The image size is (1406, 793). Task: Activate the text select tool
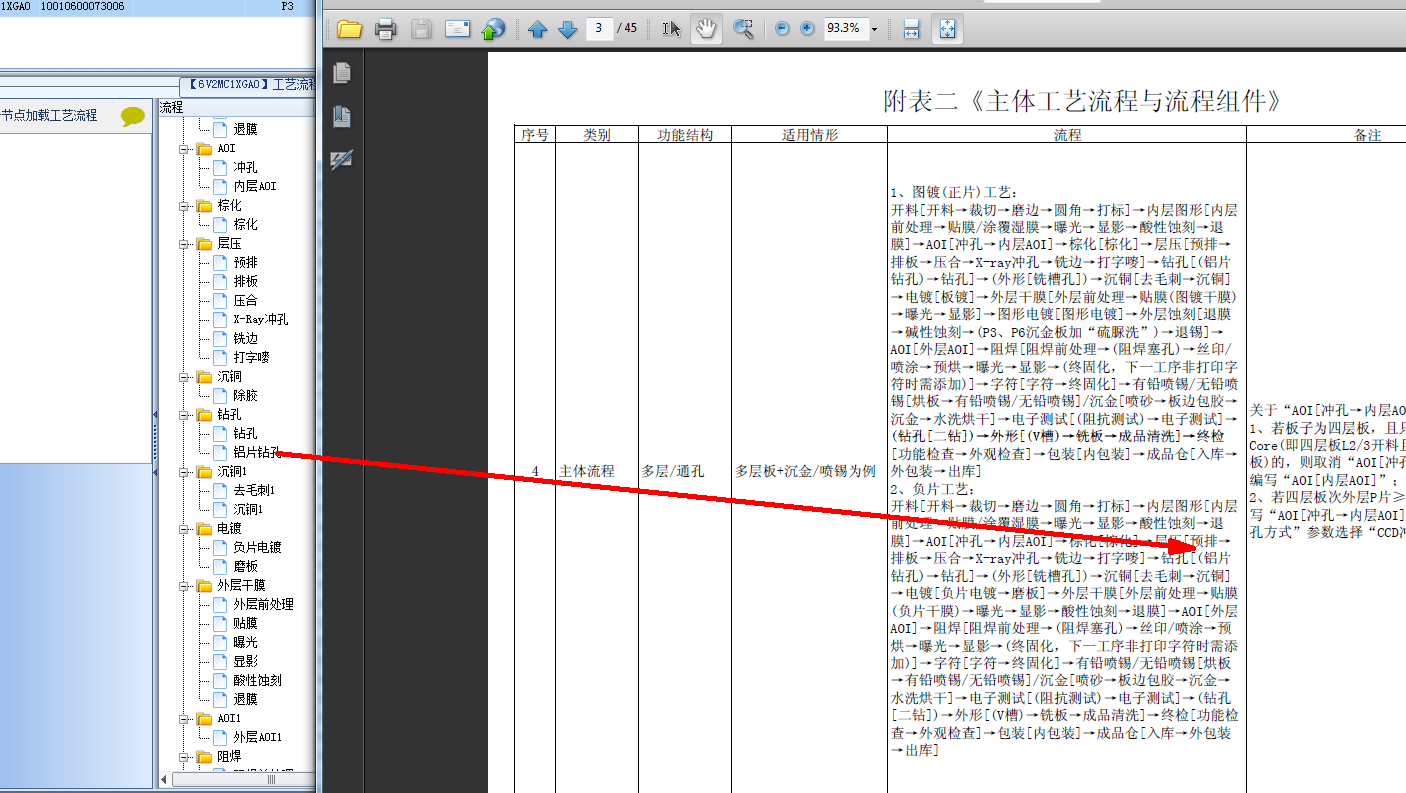tap(672, 29)
